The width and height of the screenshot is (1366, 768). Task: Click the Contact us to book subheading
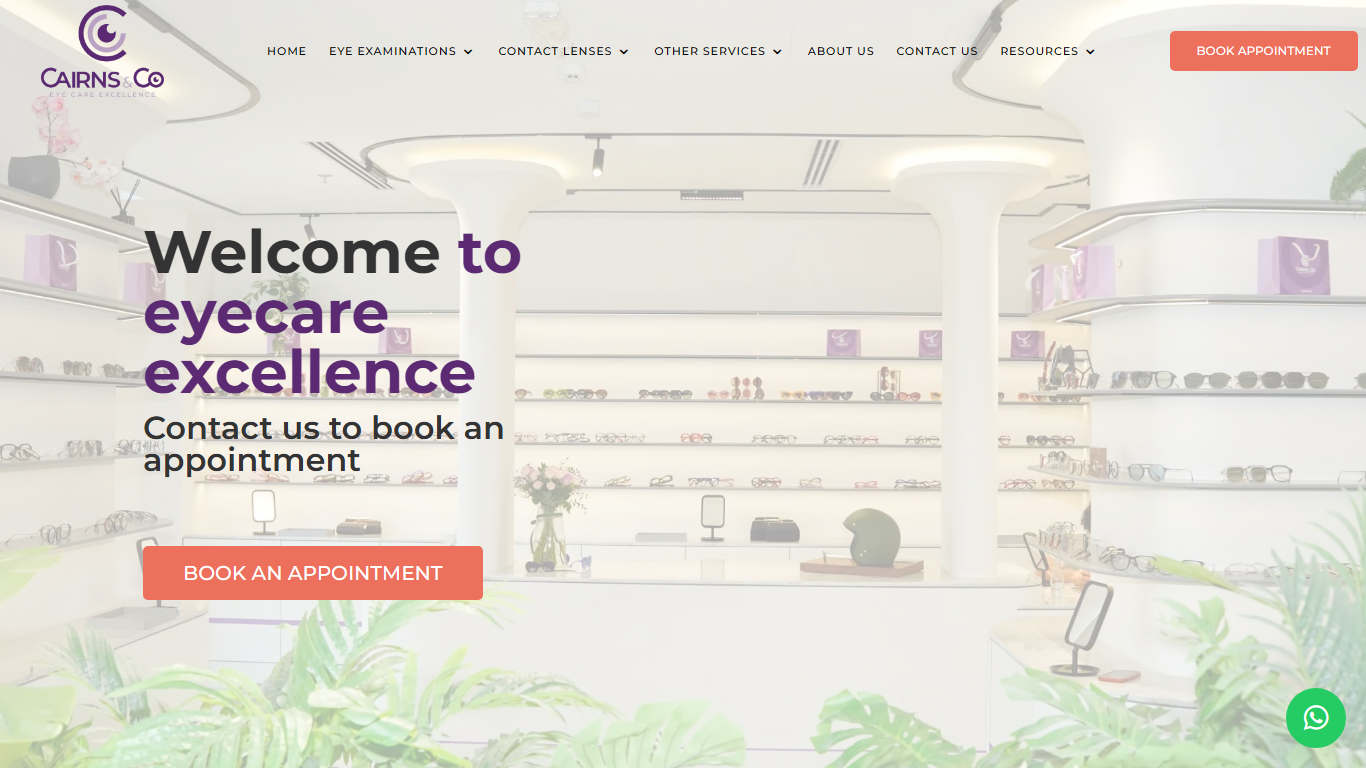(x=324, y=443)
